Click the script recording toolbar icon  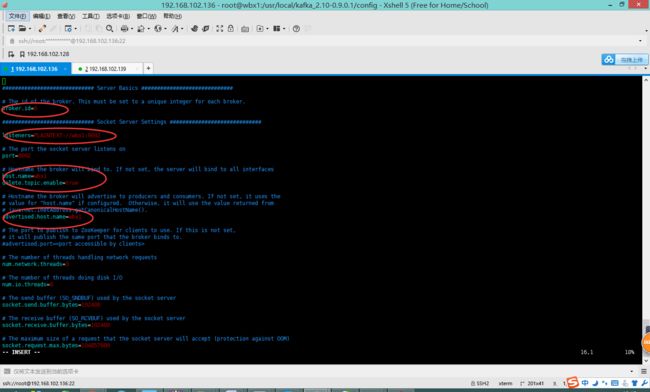pyautogui.click(x=260, y=29)
